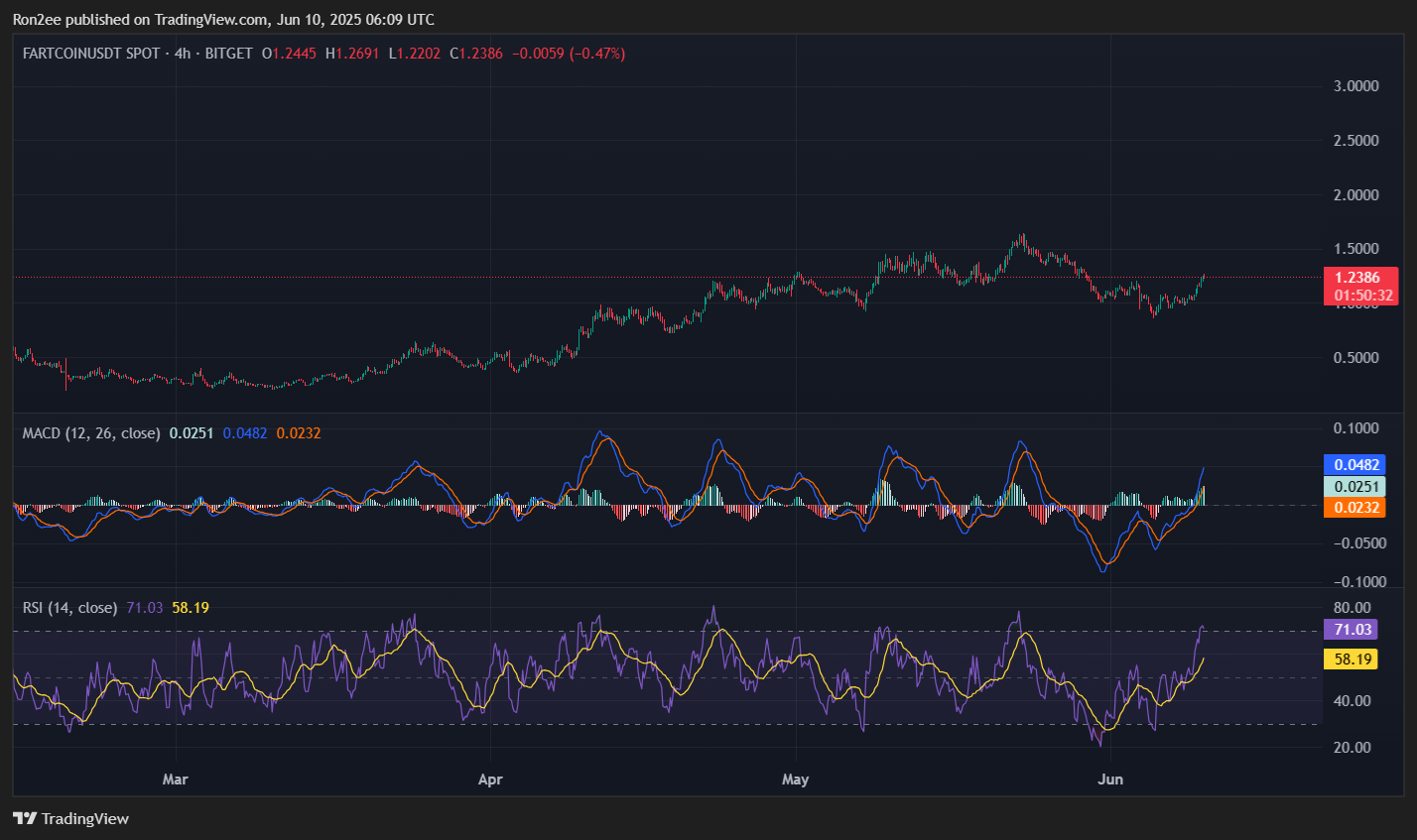The image size is (1417, 840).
Task: Click the RSI (14, close) indicator label
Action: tap(68, 607)
